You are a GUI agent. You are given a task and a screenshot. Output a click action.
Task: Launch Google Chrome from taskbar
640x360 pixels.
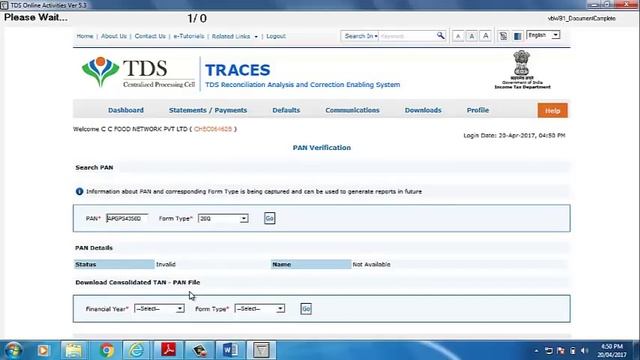pyautogui.click(x=106, y=350)
